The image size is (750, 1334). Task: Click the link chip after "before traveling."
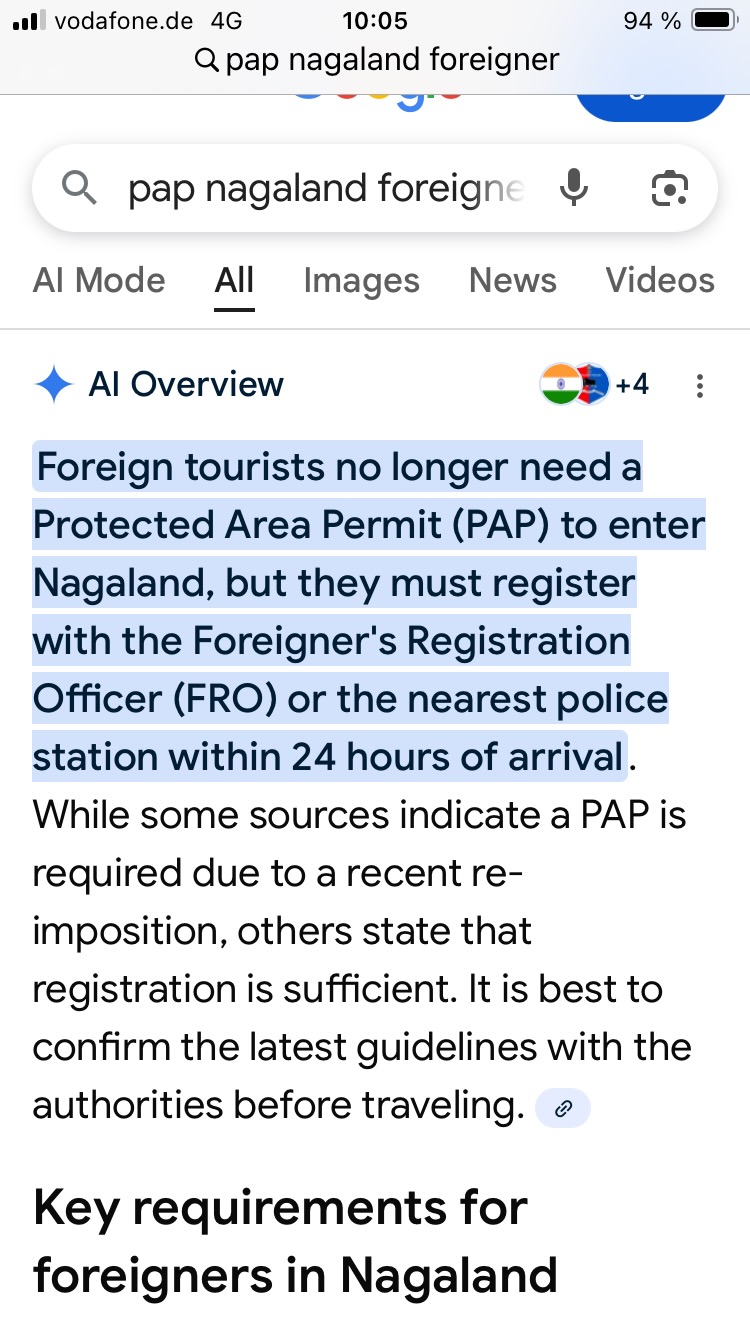(x=563, y=1108)
